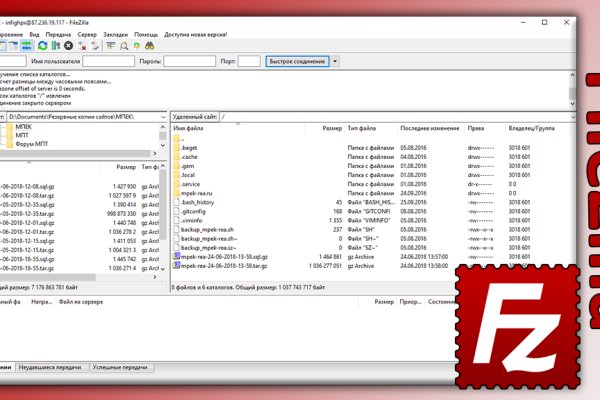
Task: Toggle the transfer queue pane display
Action: point(27,46)
